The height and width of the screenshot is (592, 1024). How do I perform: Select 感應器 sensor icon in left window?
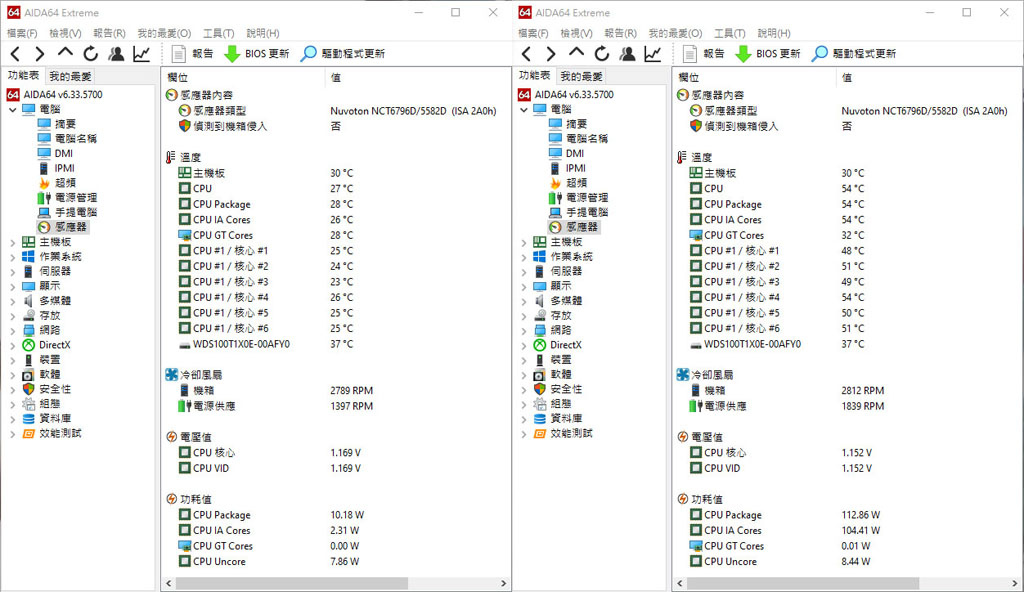(44, 227)
